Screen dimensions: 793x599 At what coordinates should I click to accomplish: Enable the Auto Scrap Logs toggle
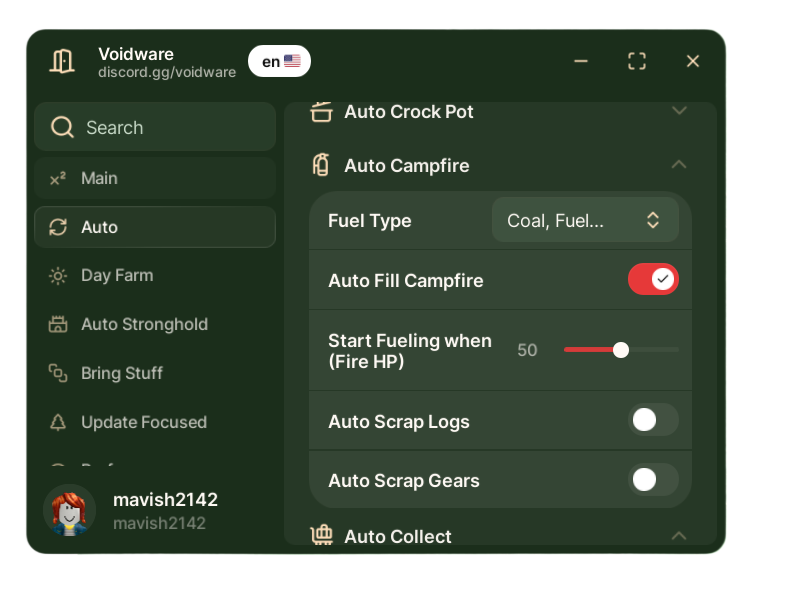(653, 421)
